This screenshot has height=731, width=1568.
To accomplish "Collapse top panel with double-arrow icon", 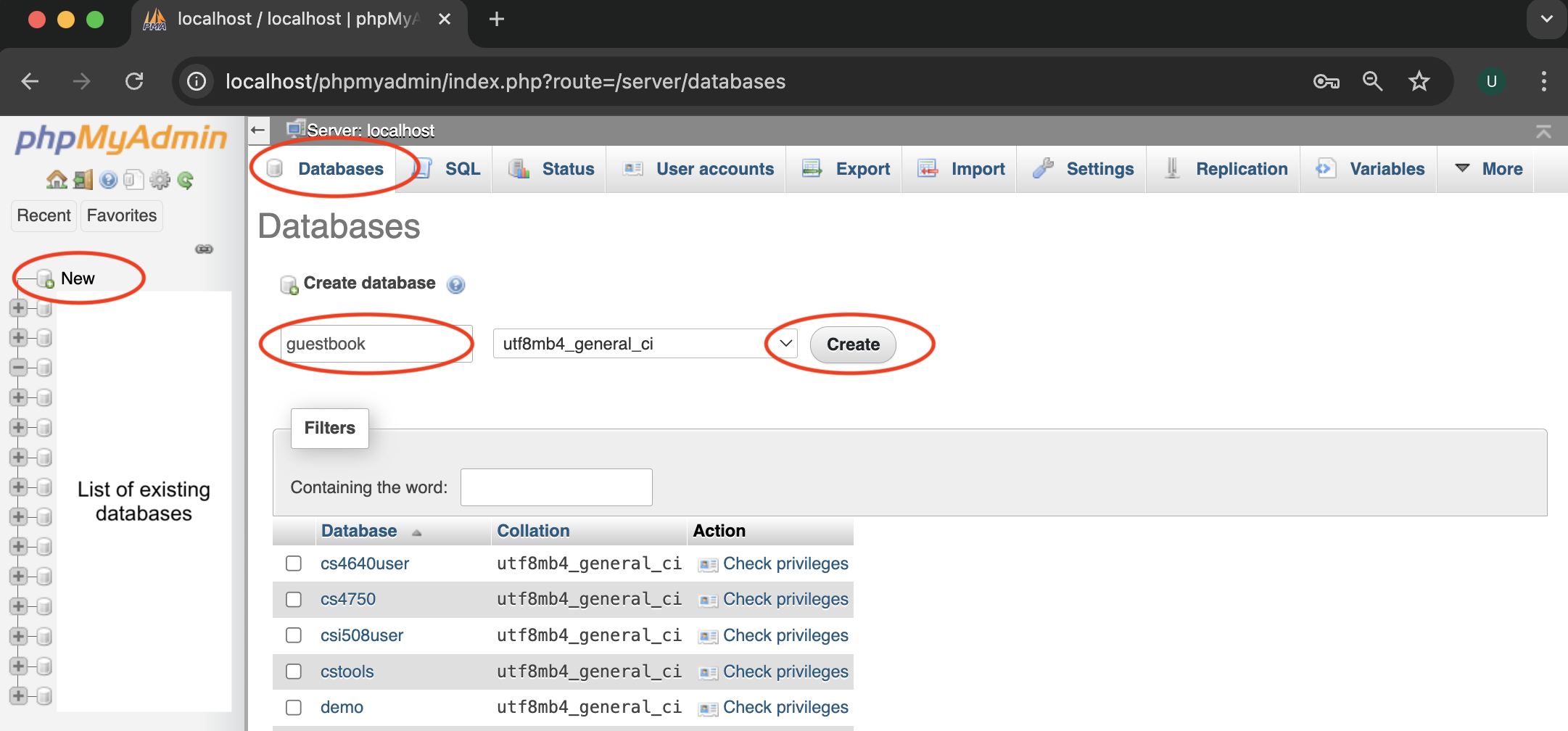I will (1543, 131).
